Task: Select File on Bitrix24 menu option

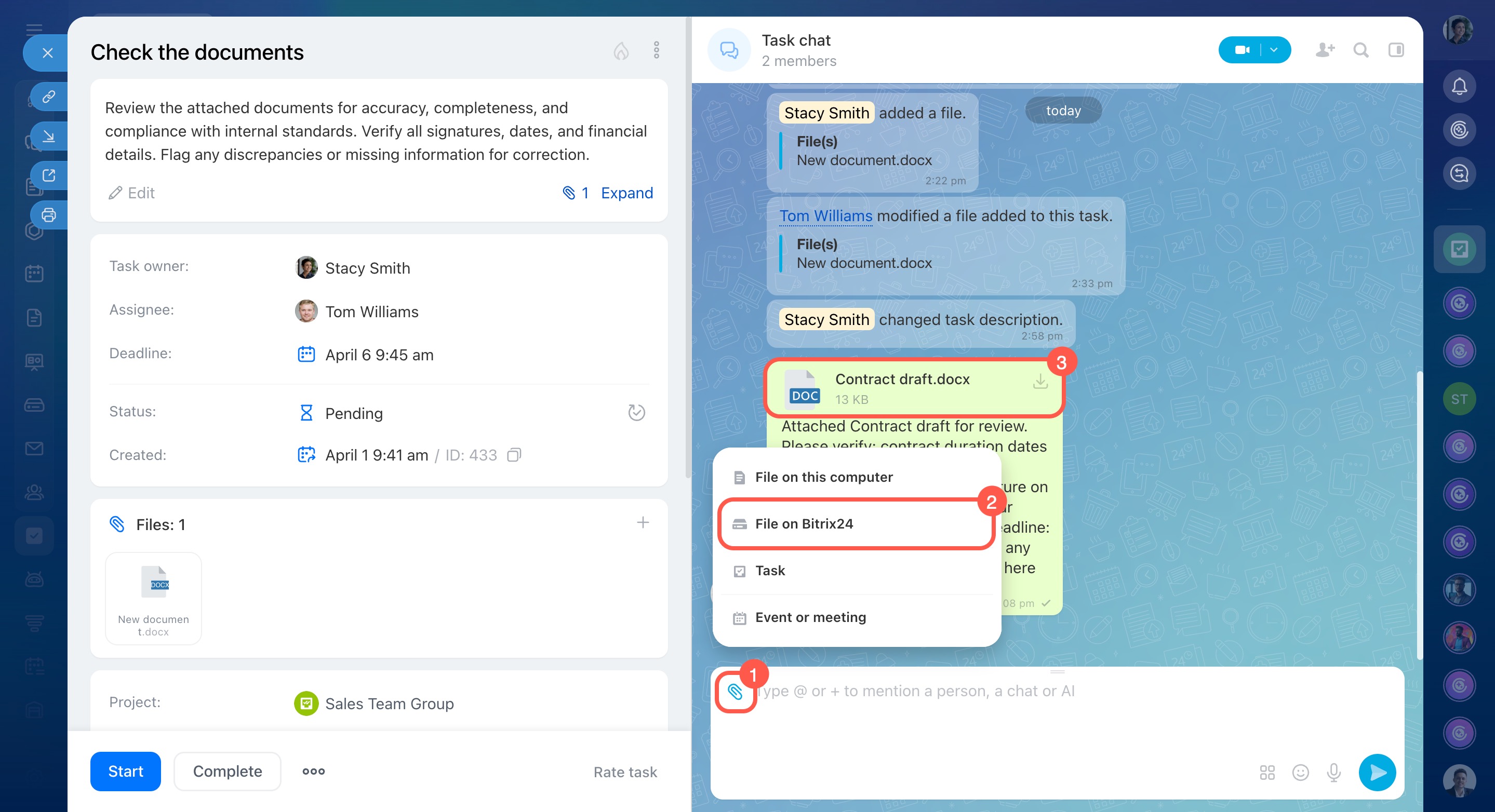Action: pyautogui.click(x=804, y=524)
